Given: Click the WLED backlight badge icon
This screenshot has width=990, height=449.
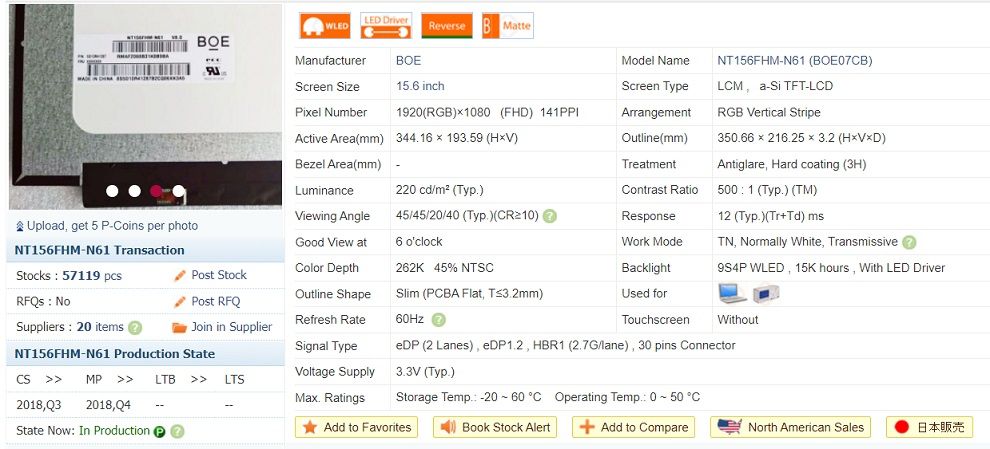Looking at the screenshot, I should click(325, 26).
